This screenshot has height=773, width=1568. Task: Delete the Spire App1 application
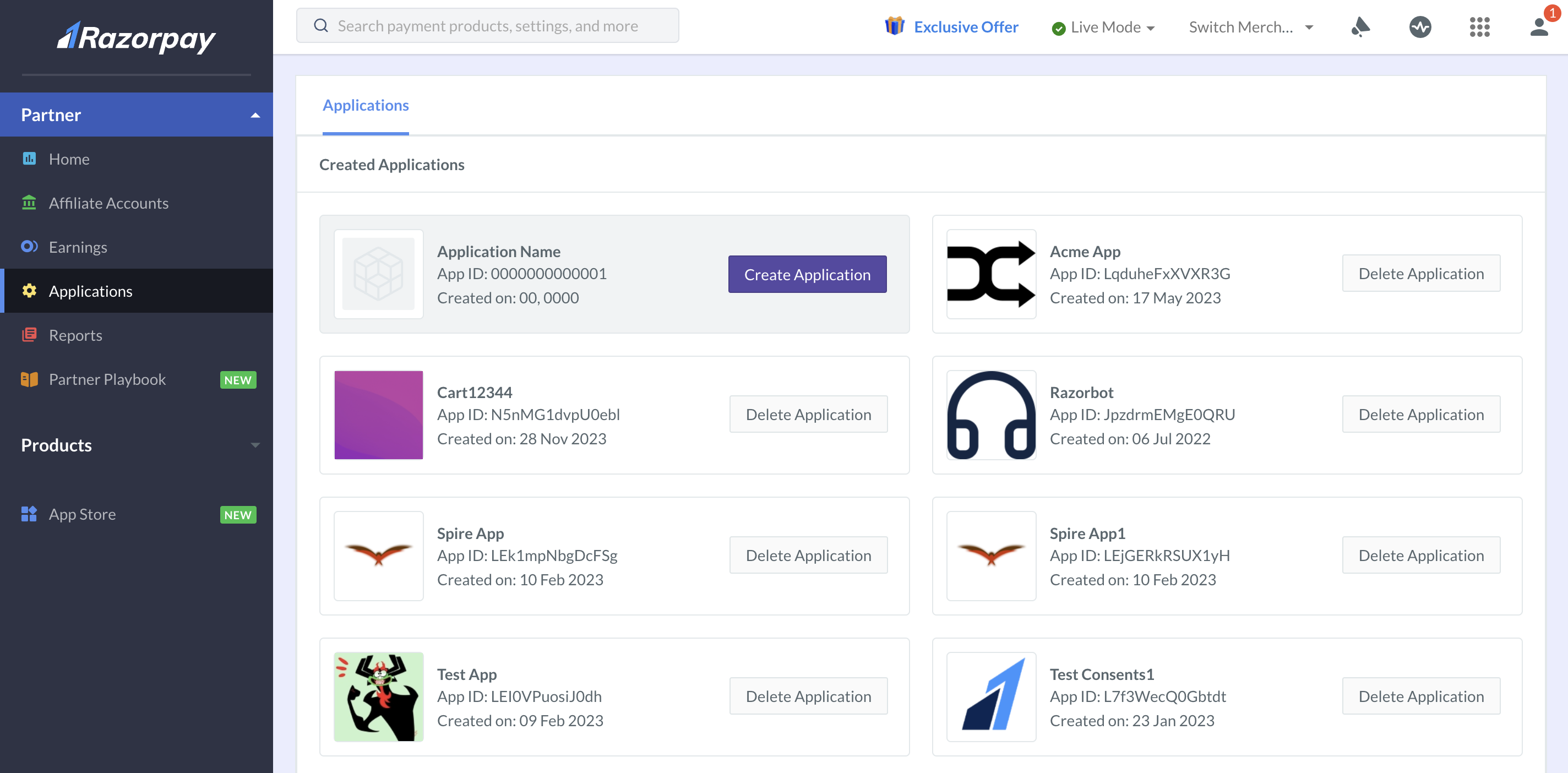click(1422, 555)
